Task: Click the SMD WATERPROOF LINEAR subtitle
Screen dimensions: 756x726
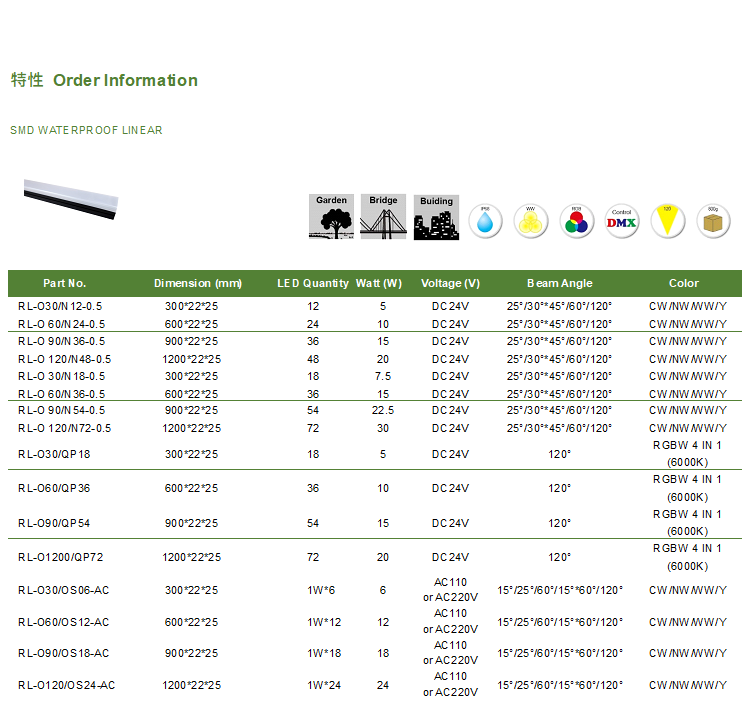Action: click(x=86, y=131)
